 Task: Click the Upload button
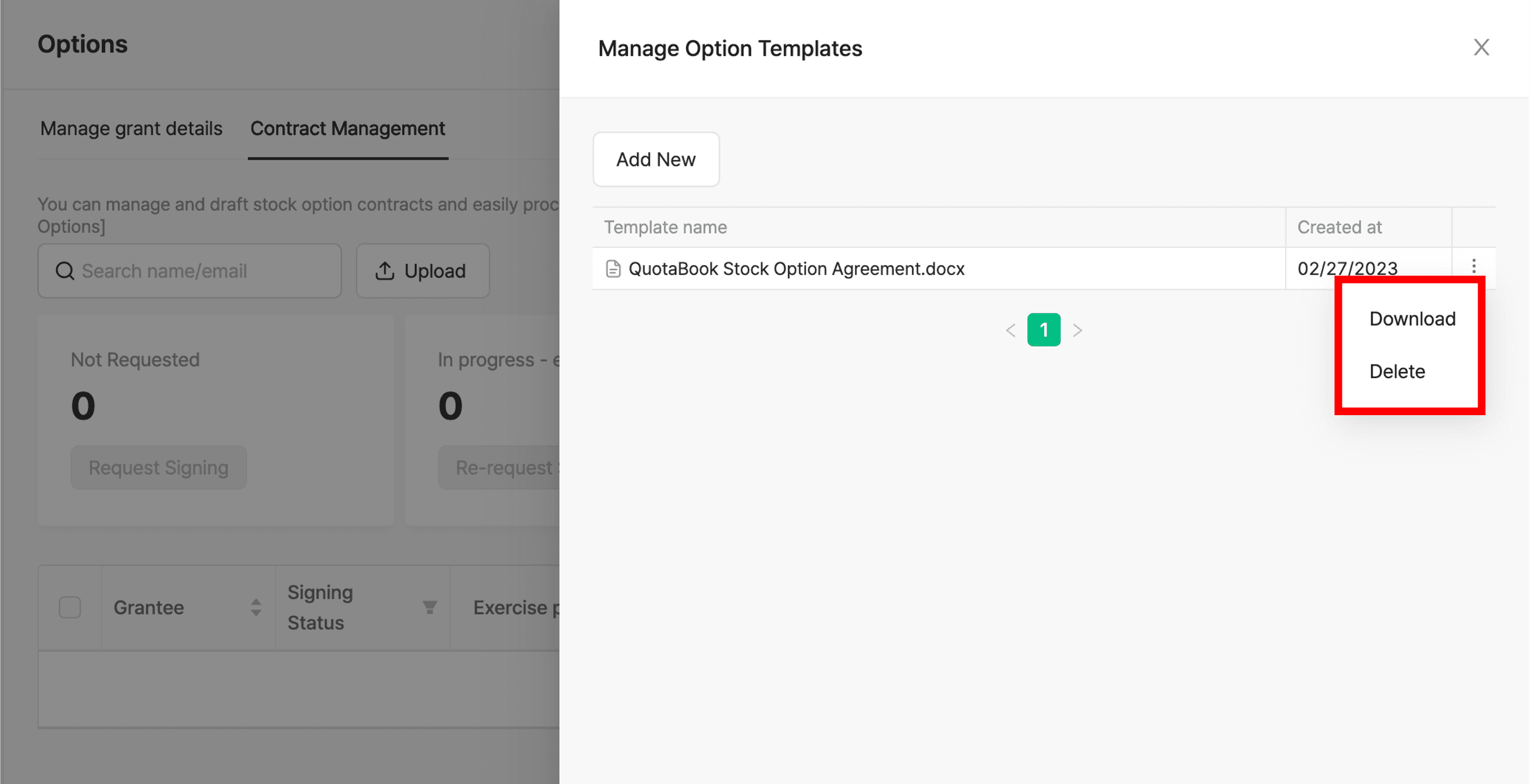422,271
